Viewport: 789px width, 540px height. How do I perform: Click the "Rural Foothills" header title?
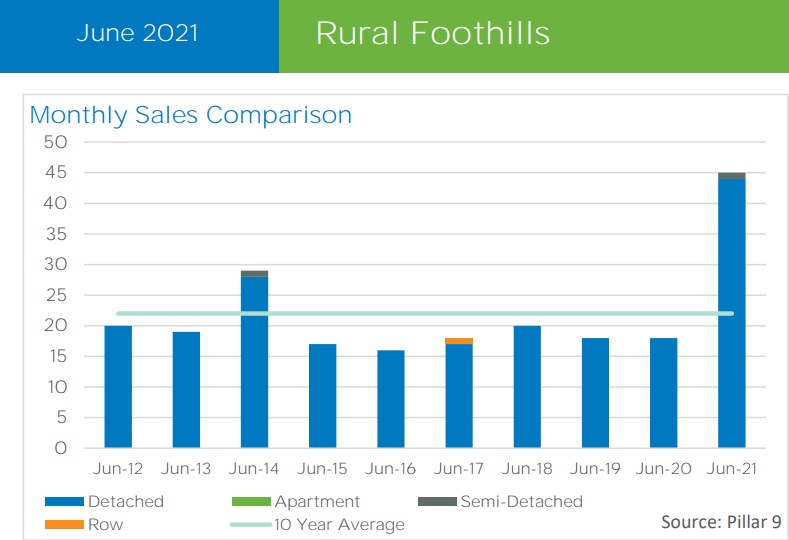433,33
